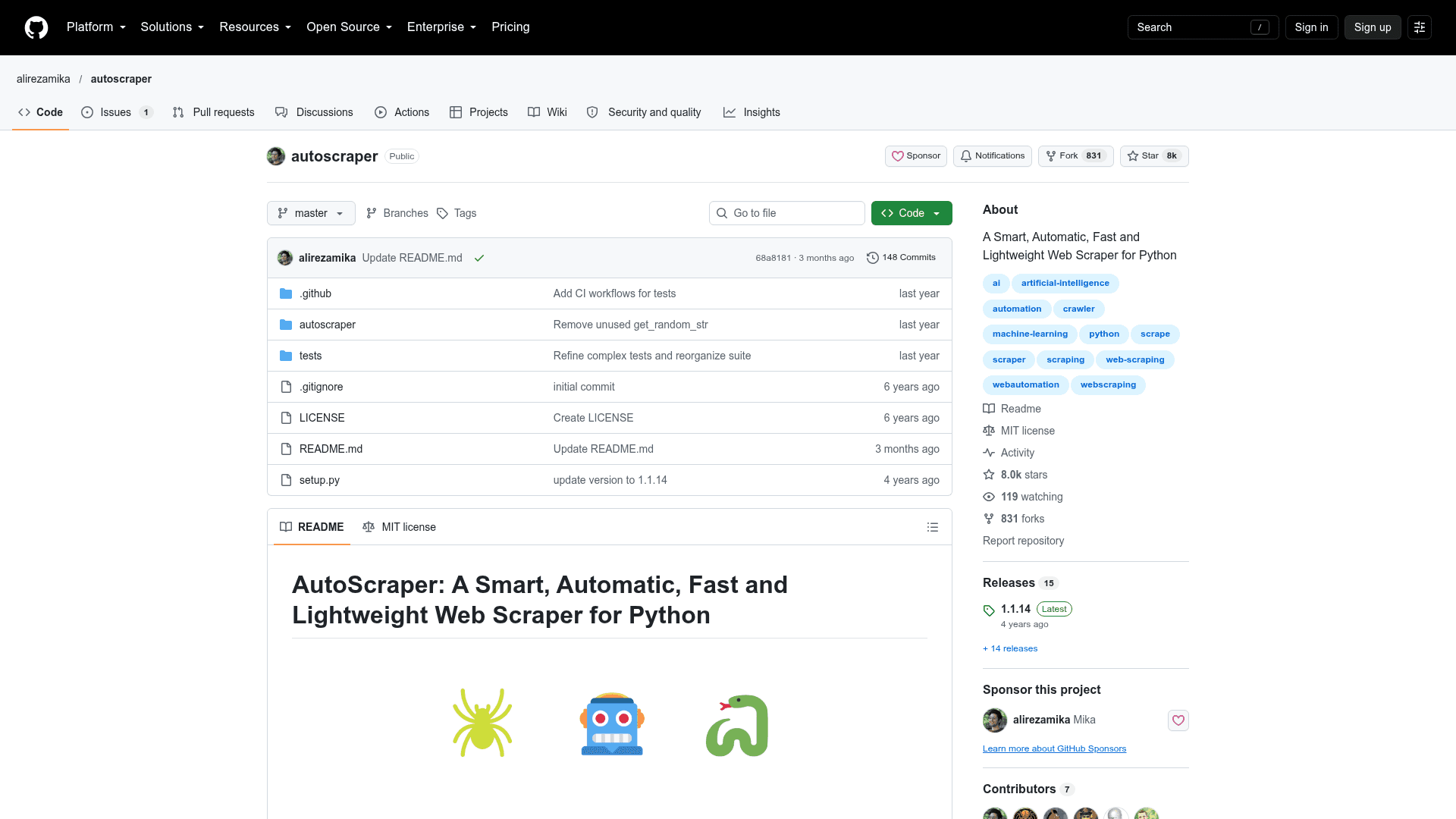Open the + 14 releases link
1456x819 pixels.
(1010, 648)
